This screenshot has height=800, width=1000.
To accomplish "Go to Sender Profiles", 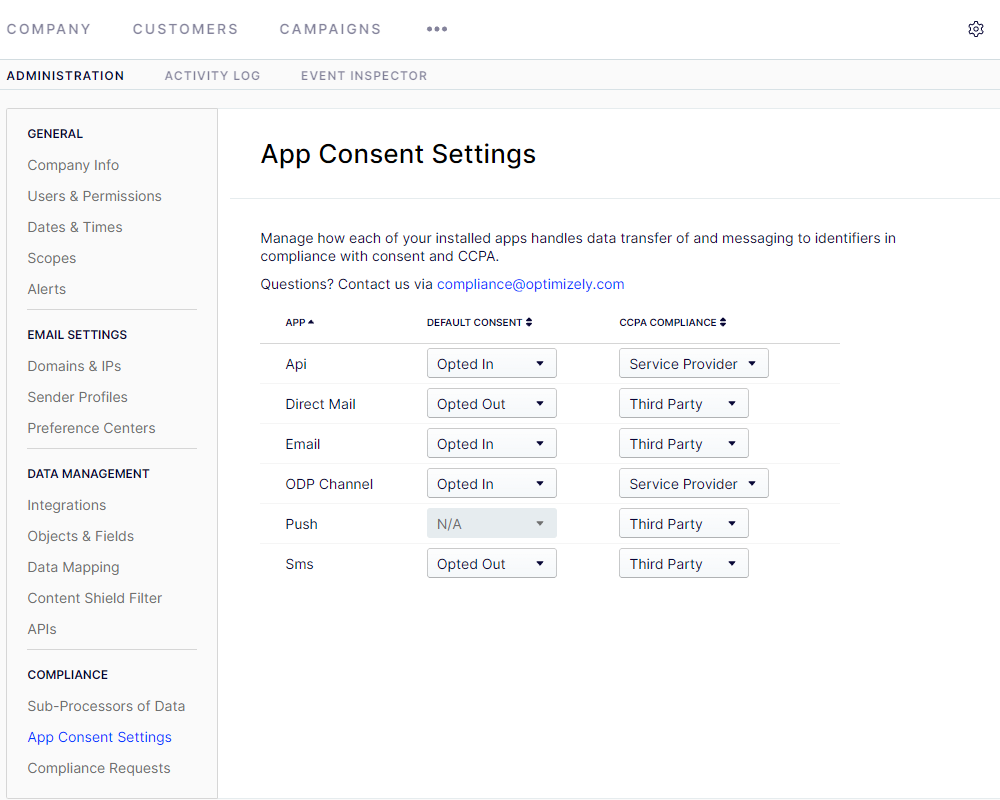I will (x=78, y=397).
